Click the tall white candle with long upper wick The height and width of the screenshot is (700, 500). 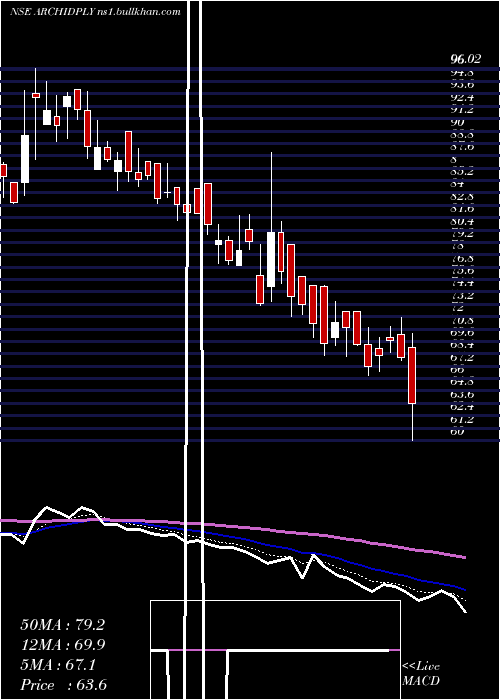(271, 259)
